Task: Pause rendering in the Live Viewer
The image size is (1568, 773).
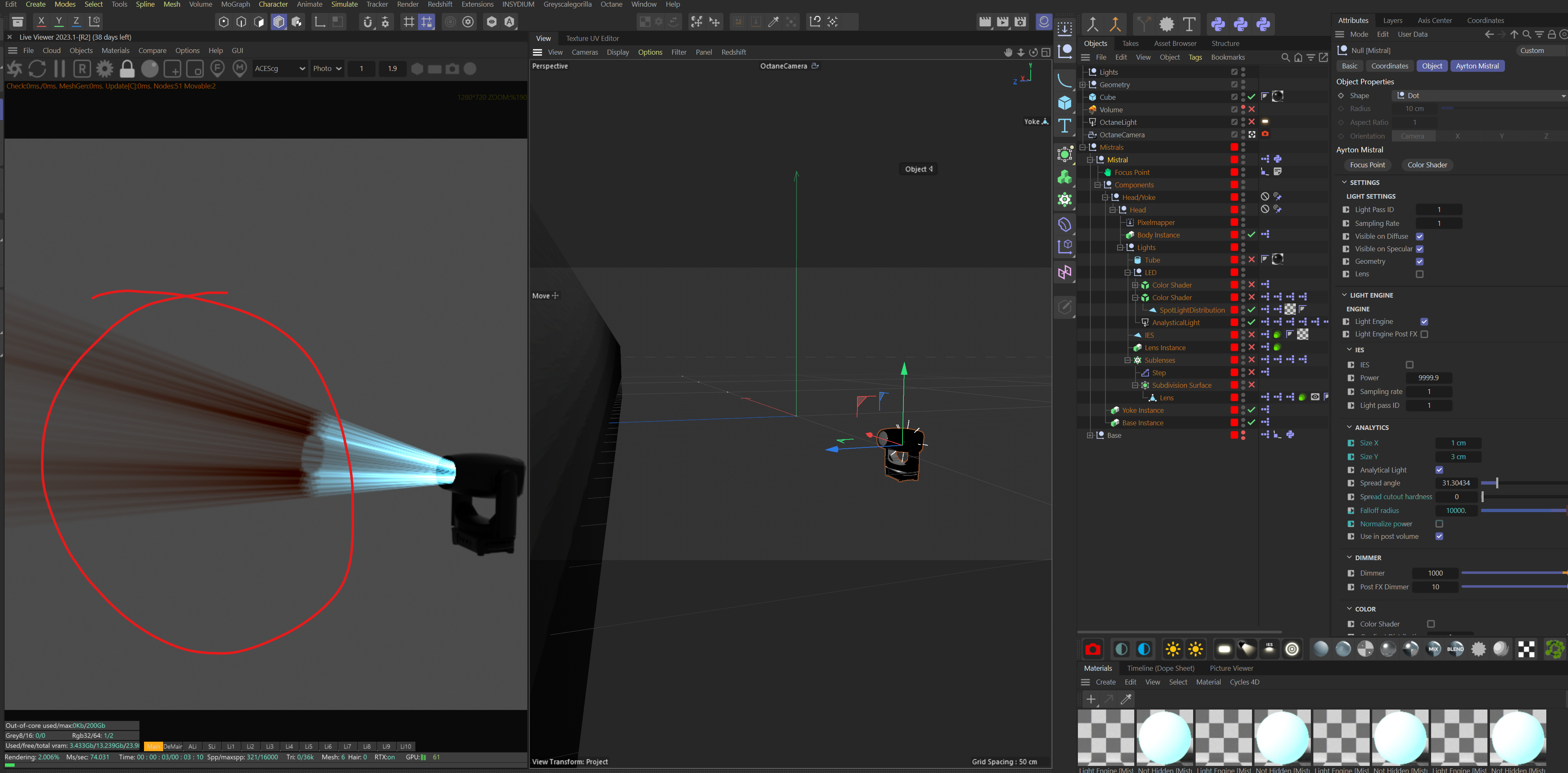Action: click(x=60, y=69)
